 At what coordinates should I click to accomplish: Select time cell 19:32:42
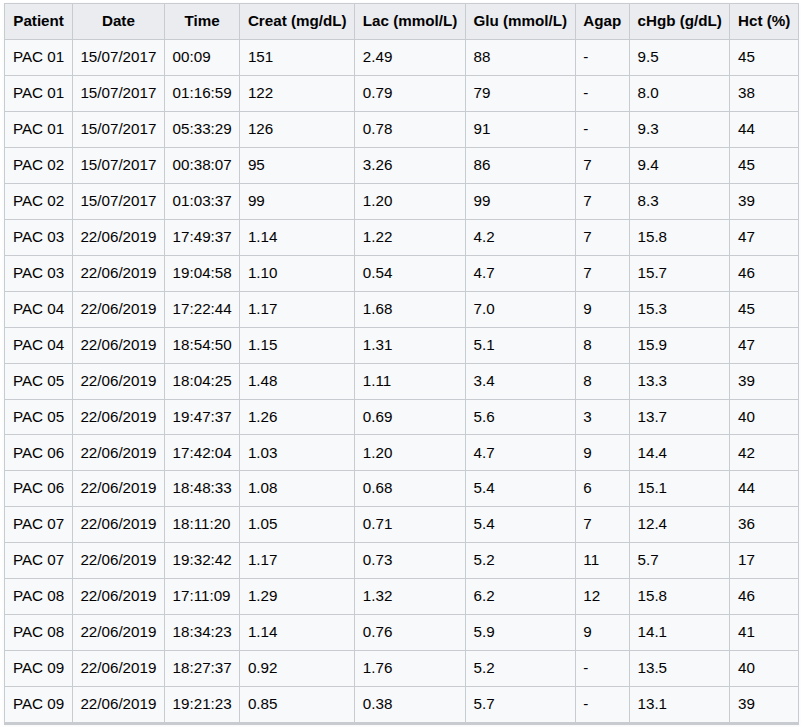pos(202,560)
